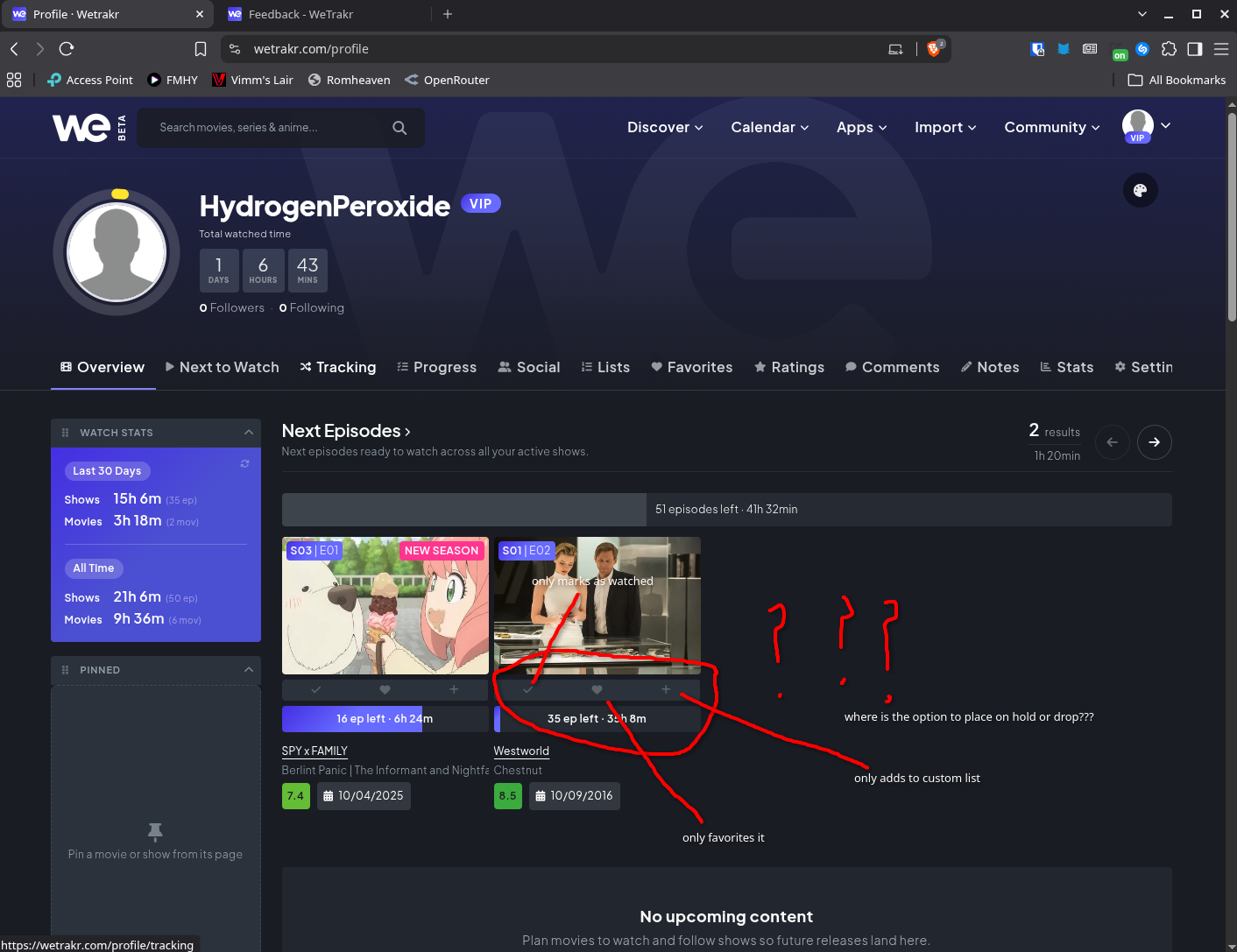1237x952 pixels.
Task: Expand the account menu chevron
Action: pos(1165,126)
